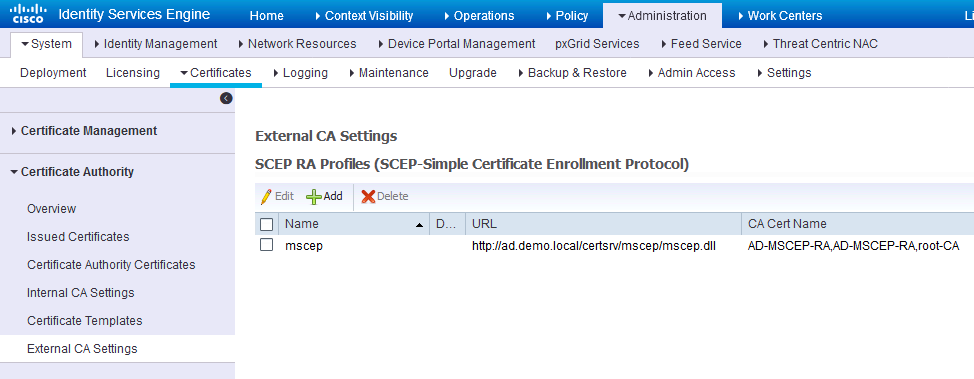The image size is (974, 379).
Task: Click the CA Cert Name column header
Action: tap(857, 224)
